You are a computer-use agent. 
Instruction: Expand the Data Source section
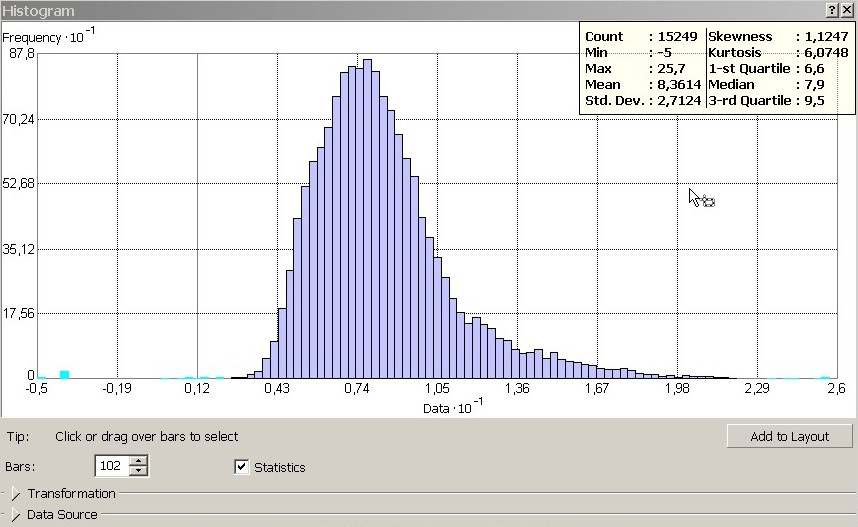click(x=15, y=515)
